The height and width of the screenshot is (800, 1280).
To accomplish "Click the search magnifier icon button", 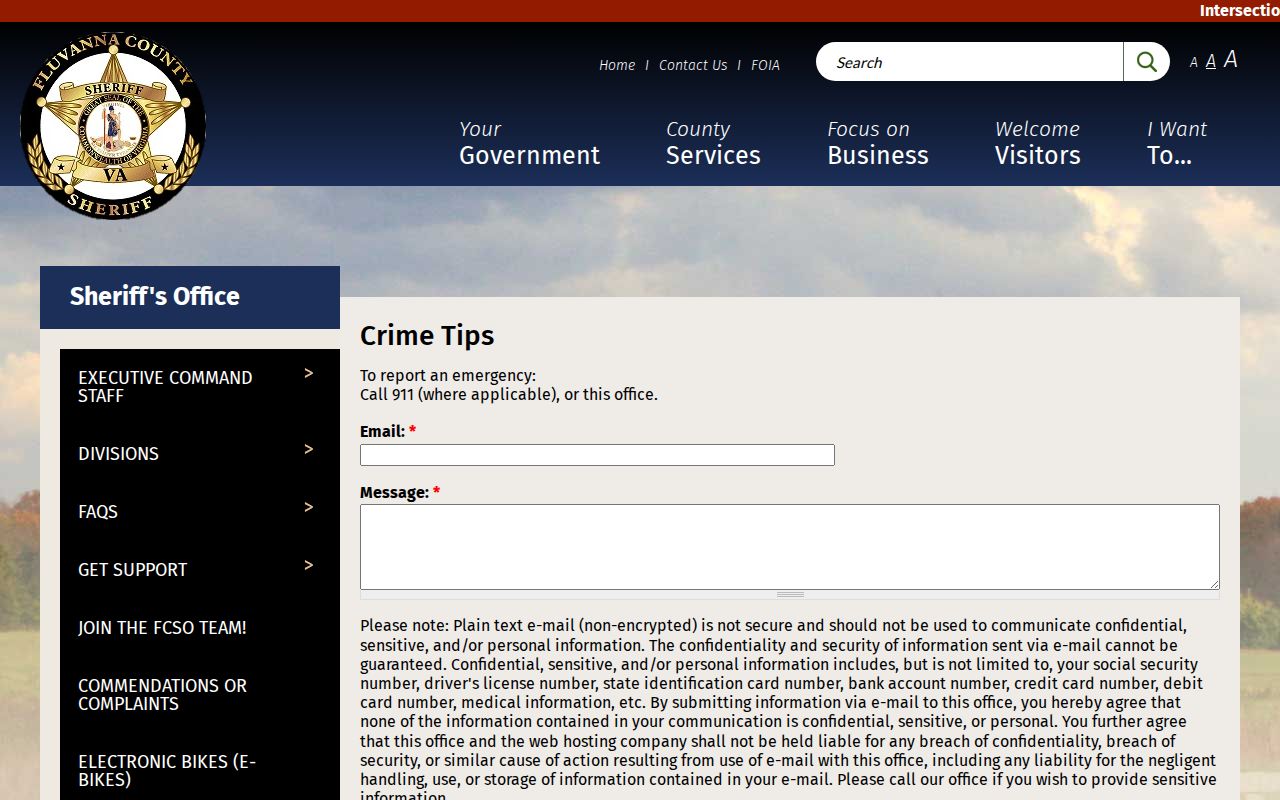I will [x=1146, y=62].
